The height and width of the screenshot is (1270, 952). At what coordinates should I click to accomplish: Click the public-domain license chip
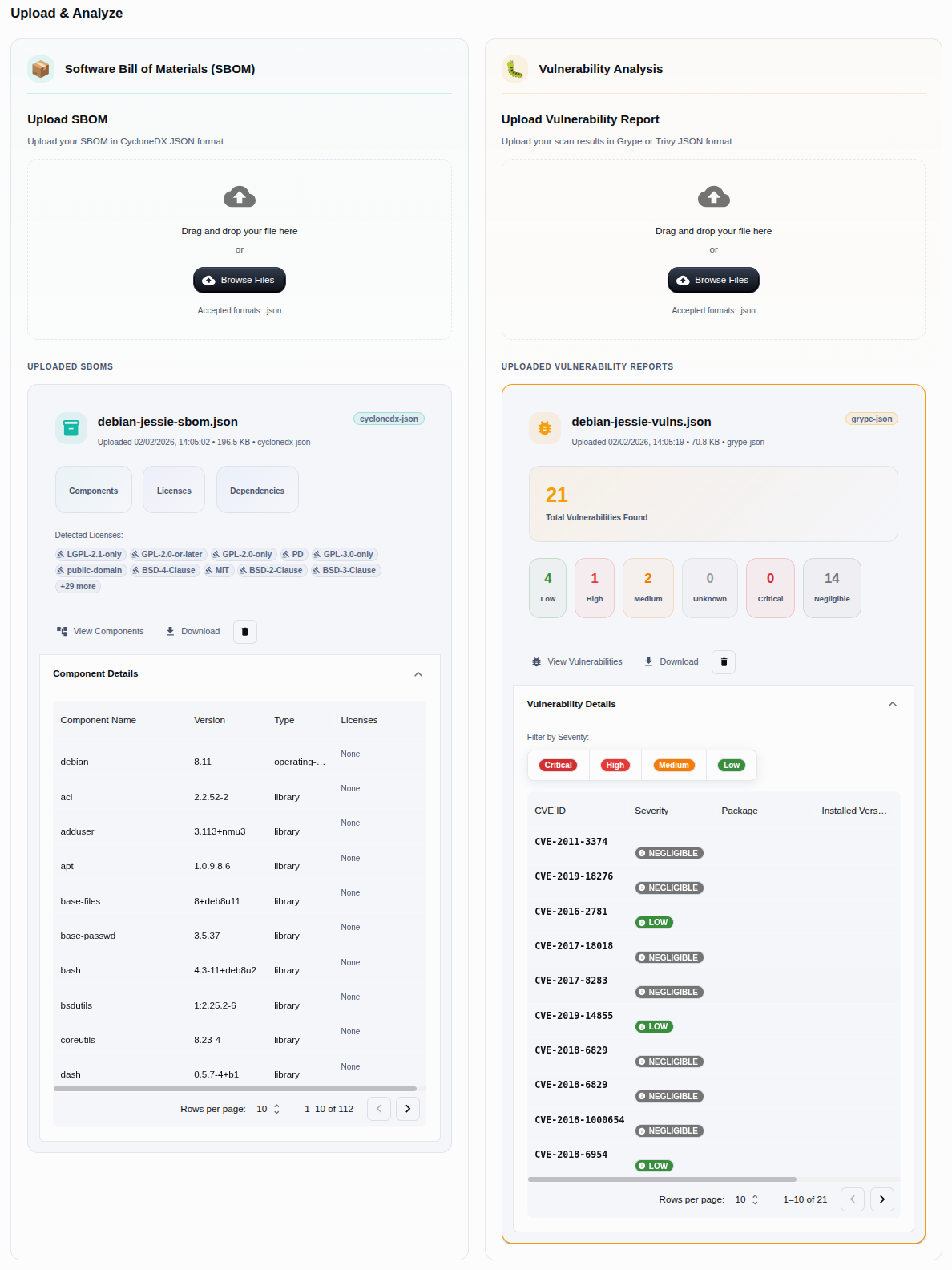coord(89,570)
